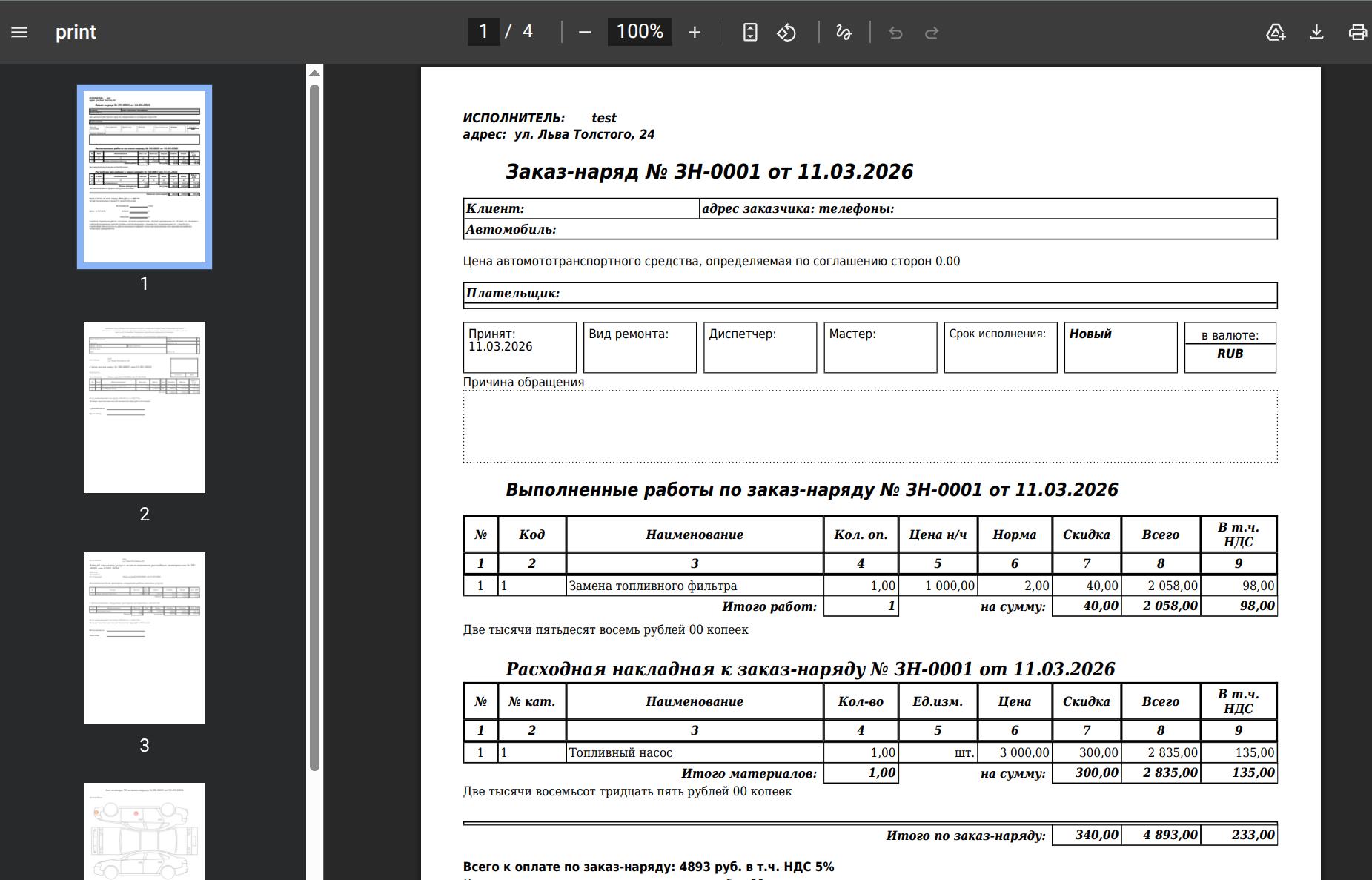Click the zoom in plus button
Image resolution: width=1372 pixels, height=880 pixels.
(x=695, y=32)
